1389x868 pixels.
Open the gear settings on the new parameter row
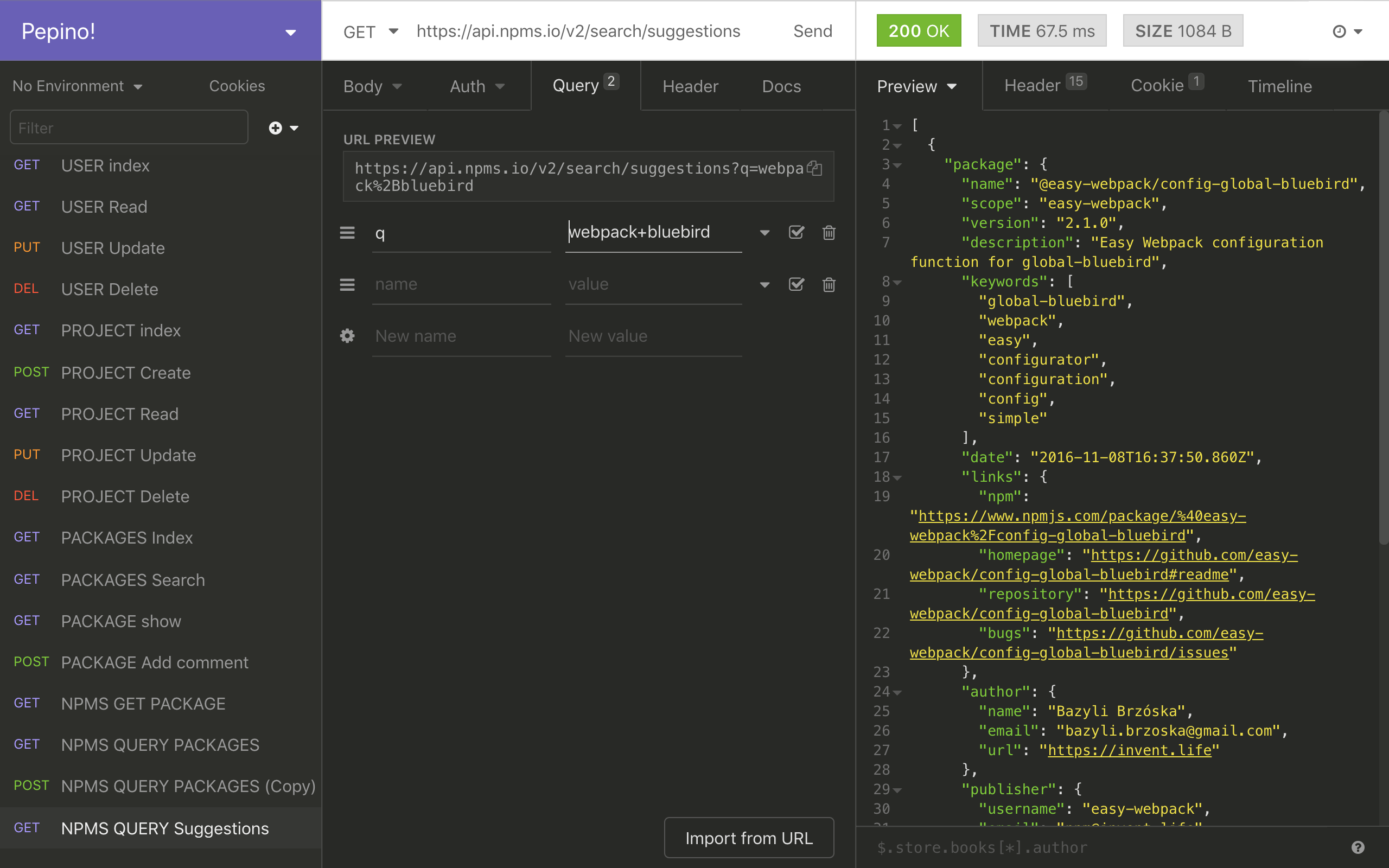347,336
